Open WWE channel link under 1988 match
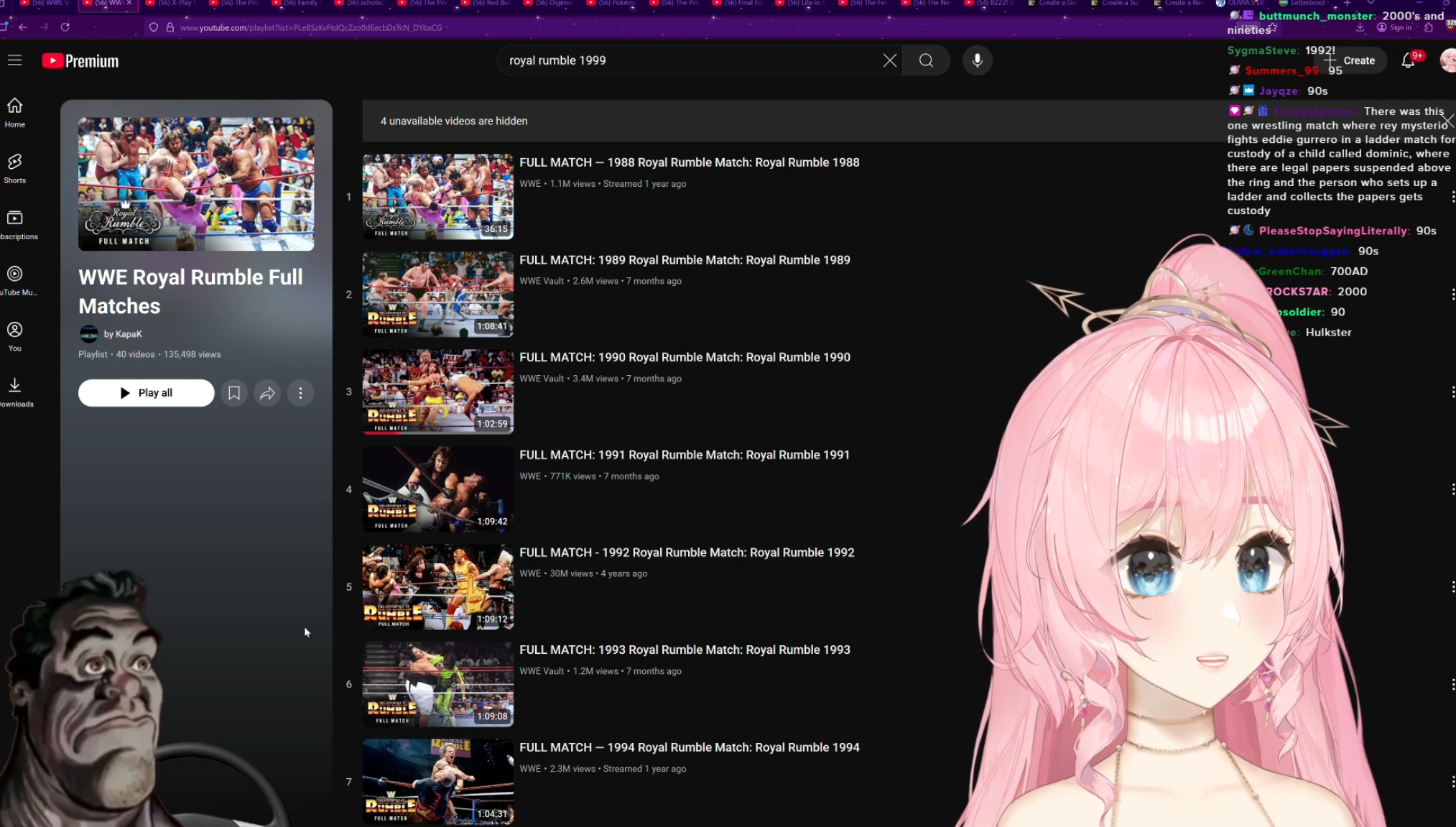The image size is (1456, 827). coord(530,184)
